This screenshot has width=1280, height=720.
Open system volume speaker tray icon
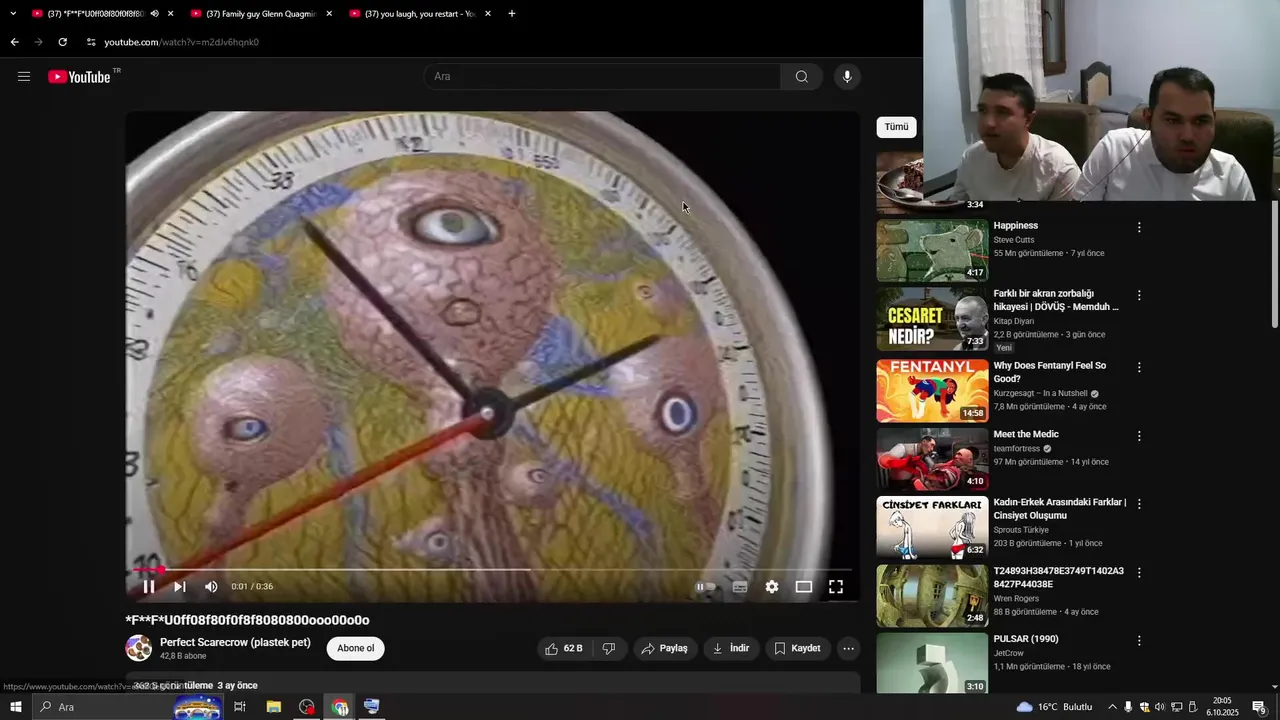[x=1160, y=707]
